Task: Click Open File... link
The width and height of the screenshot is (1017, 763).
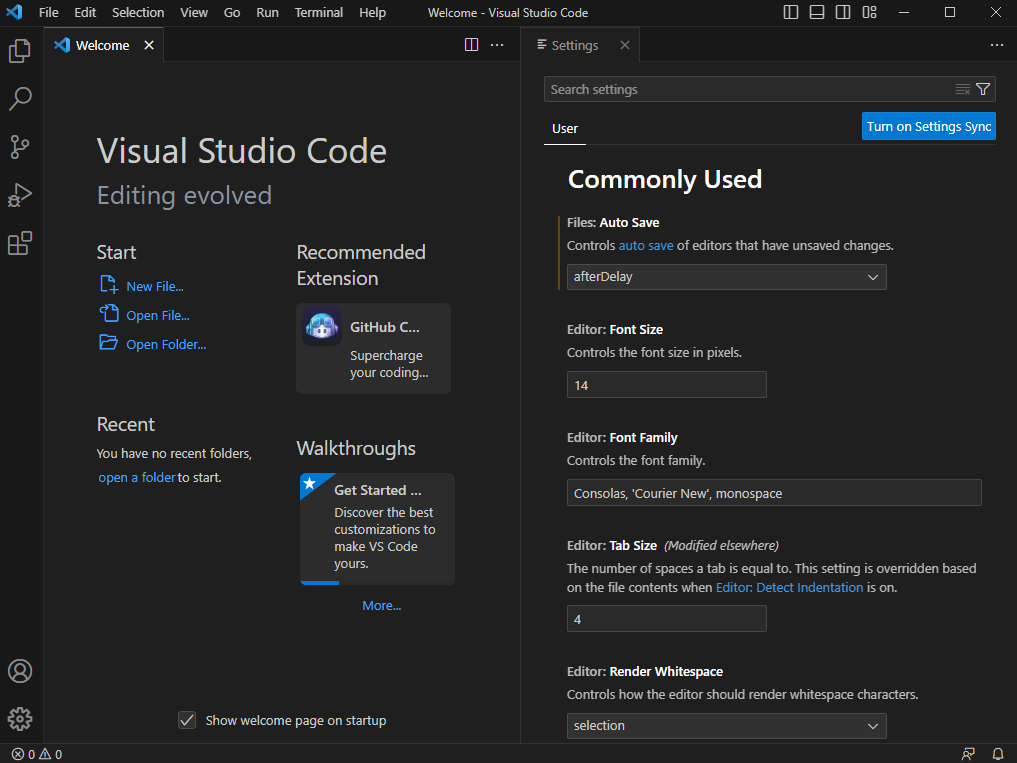Action: (x=158, y=316)
